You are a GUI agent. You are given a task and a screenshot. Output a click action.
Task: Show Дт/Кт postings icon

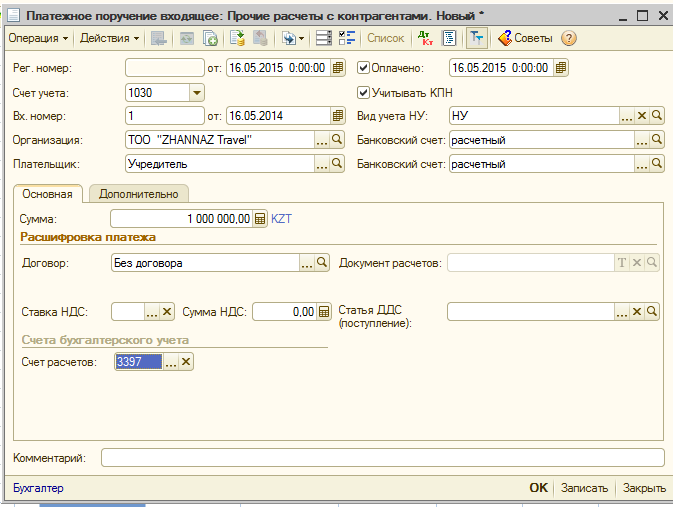point(425,38)
